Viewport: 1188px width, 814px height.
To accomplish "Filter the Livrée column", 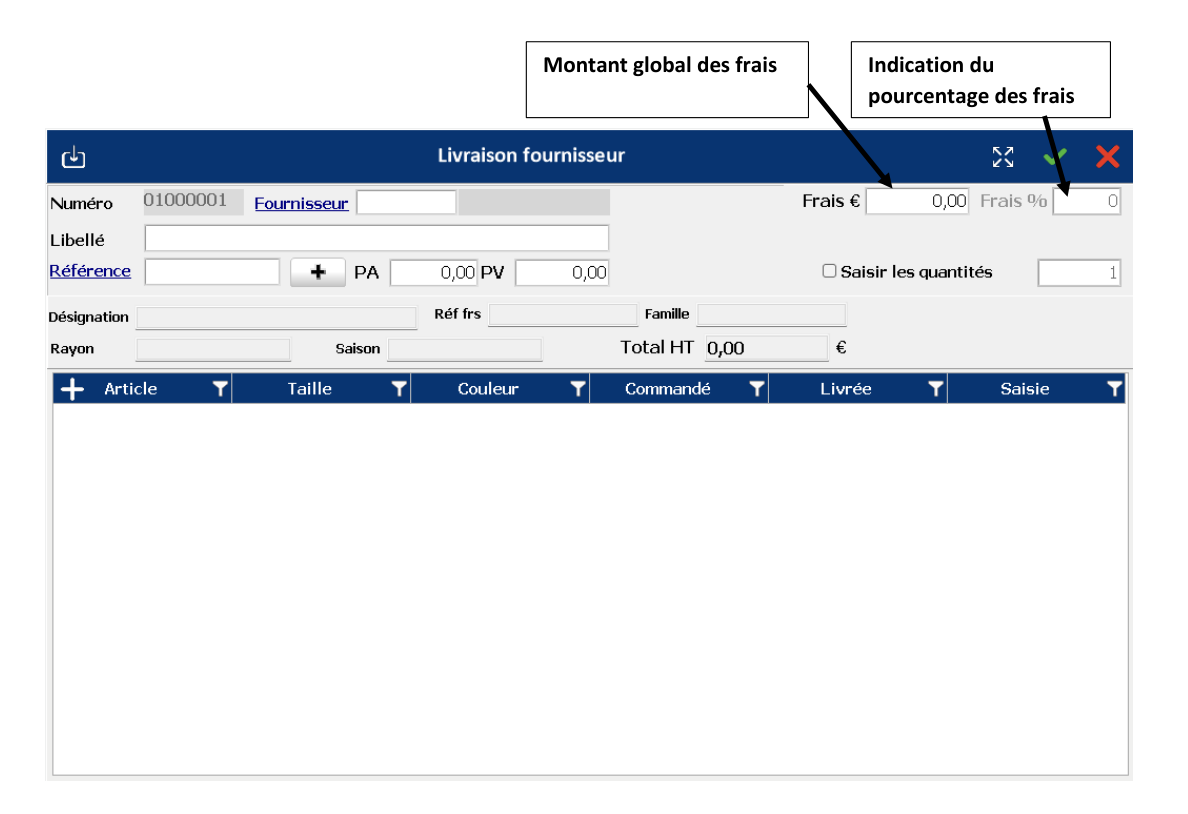I will click(935, 389).
